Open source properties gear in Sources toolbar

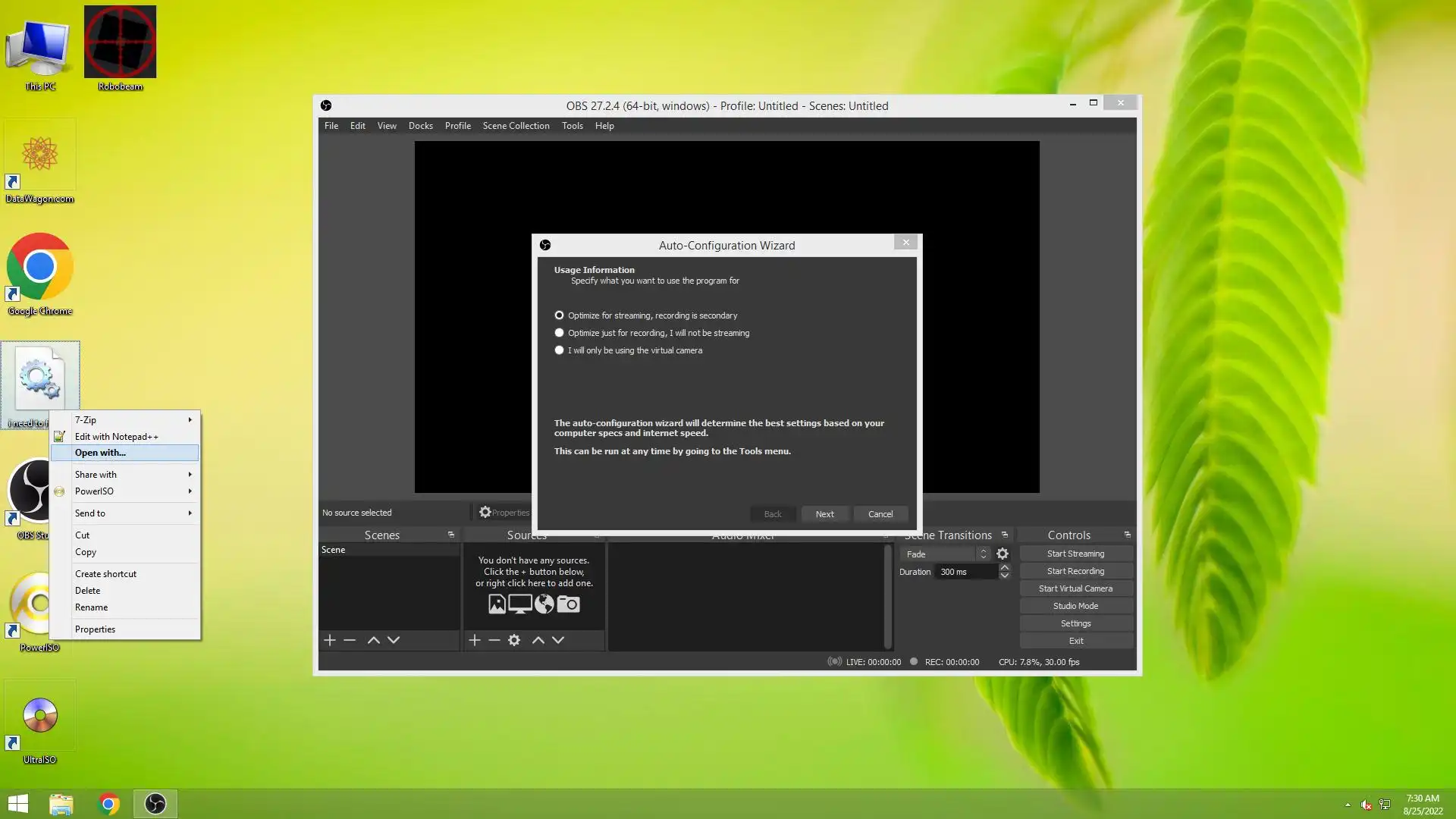(x=514, y=640)
